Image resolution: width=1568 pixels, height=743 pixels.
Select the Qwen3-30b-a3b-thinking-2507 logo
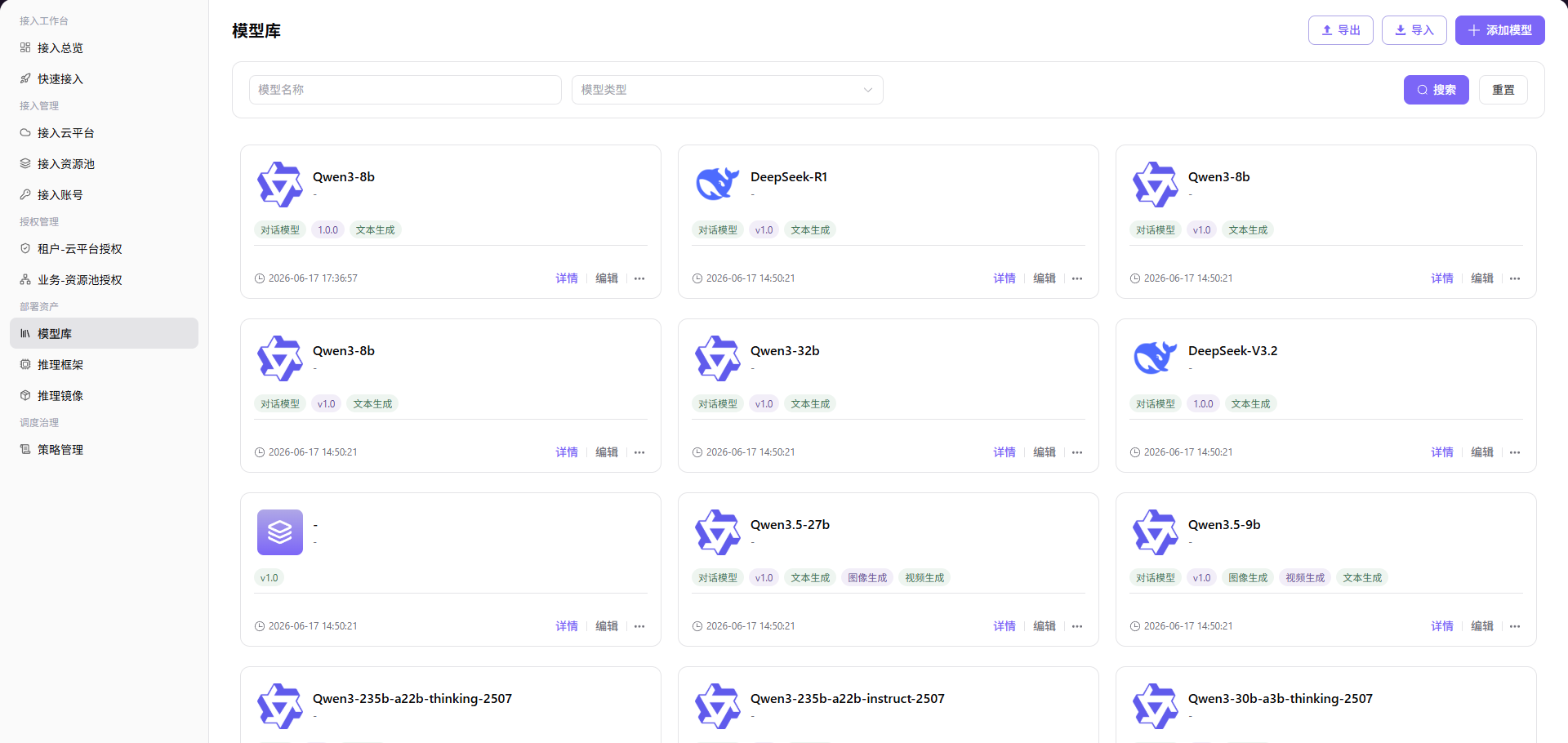pyautogui.click(x=1156, y=706)
